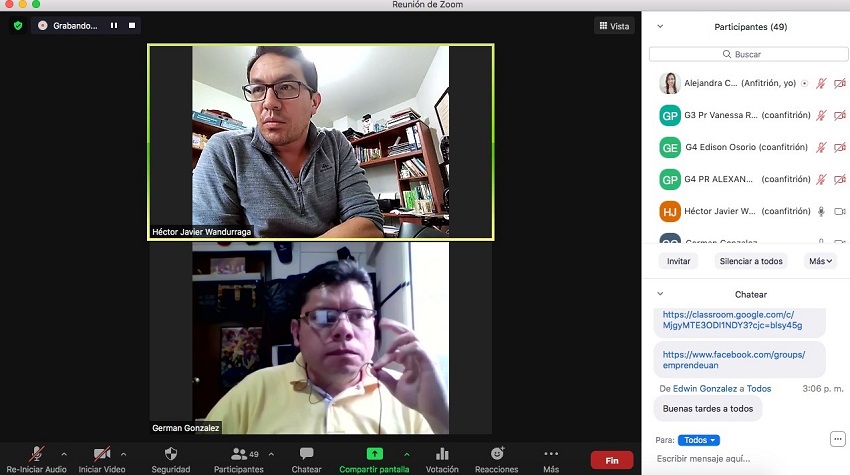
Task: Click recording indicator beside Alejandra C.
Action: (804, 83)
